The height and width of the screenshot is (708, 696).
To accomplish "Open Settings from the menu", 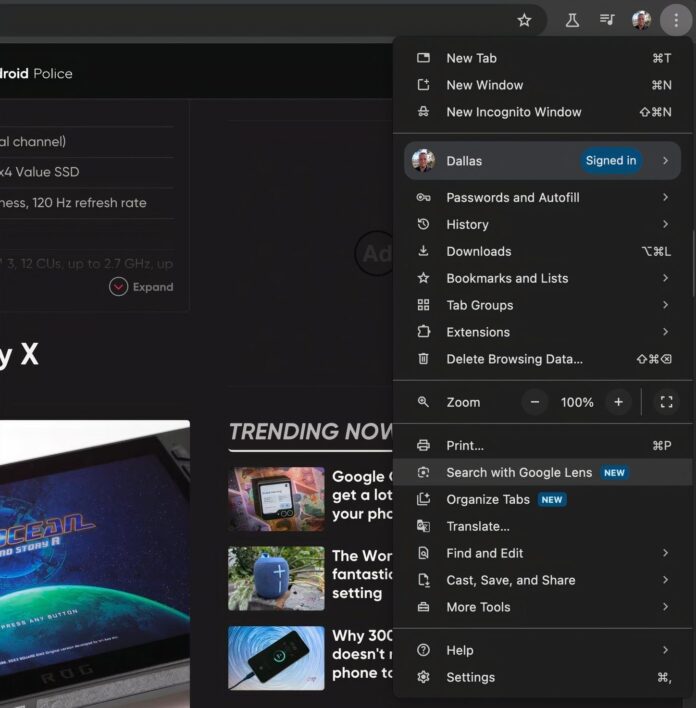I will (x=542, y=677).
